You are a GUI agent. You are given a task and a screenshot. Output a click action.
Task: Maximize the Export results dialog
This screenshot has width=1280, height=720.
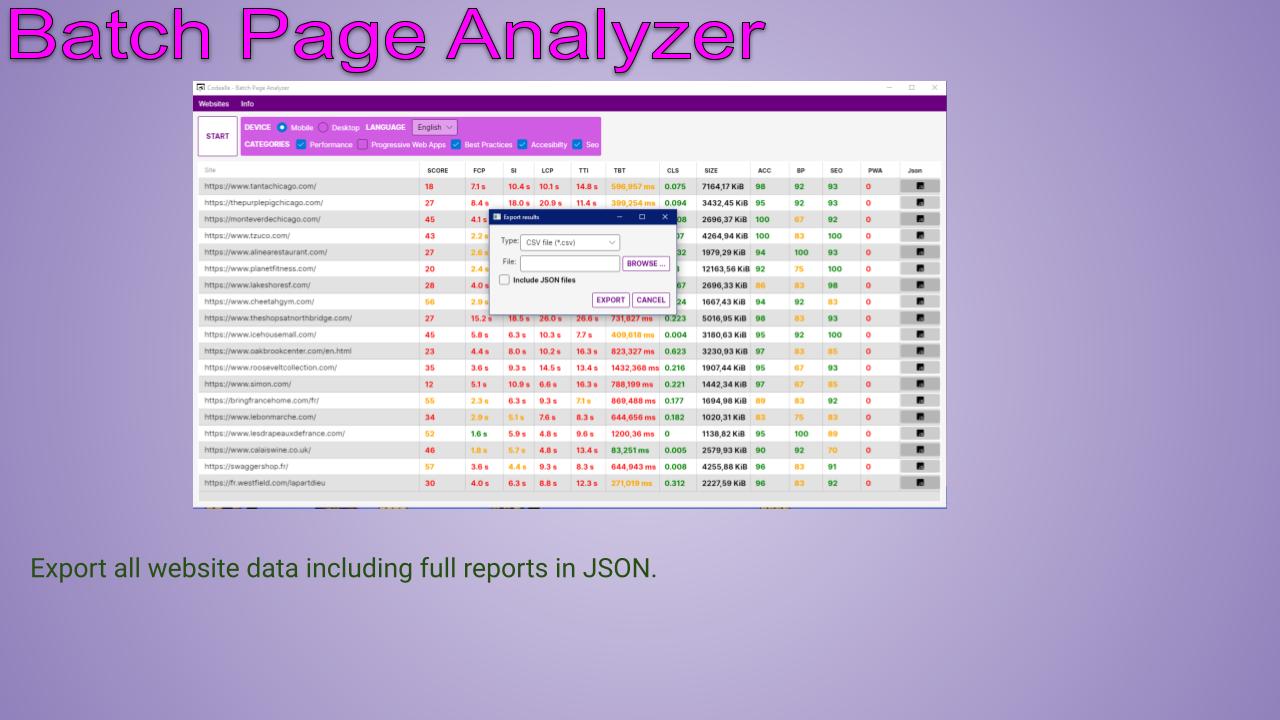click(642, 217)
